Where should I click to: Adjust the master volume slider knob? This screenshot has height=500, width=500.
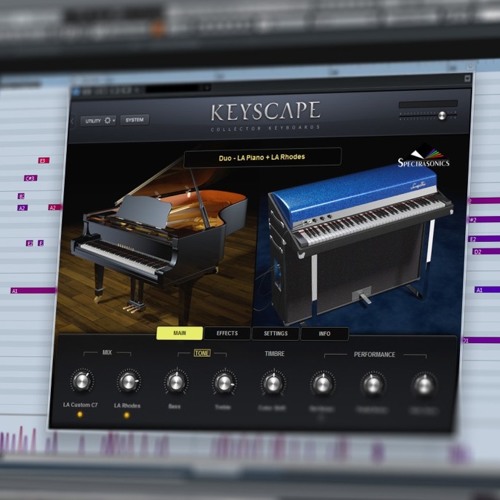[442, 116]
